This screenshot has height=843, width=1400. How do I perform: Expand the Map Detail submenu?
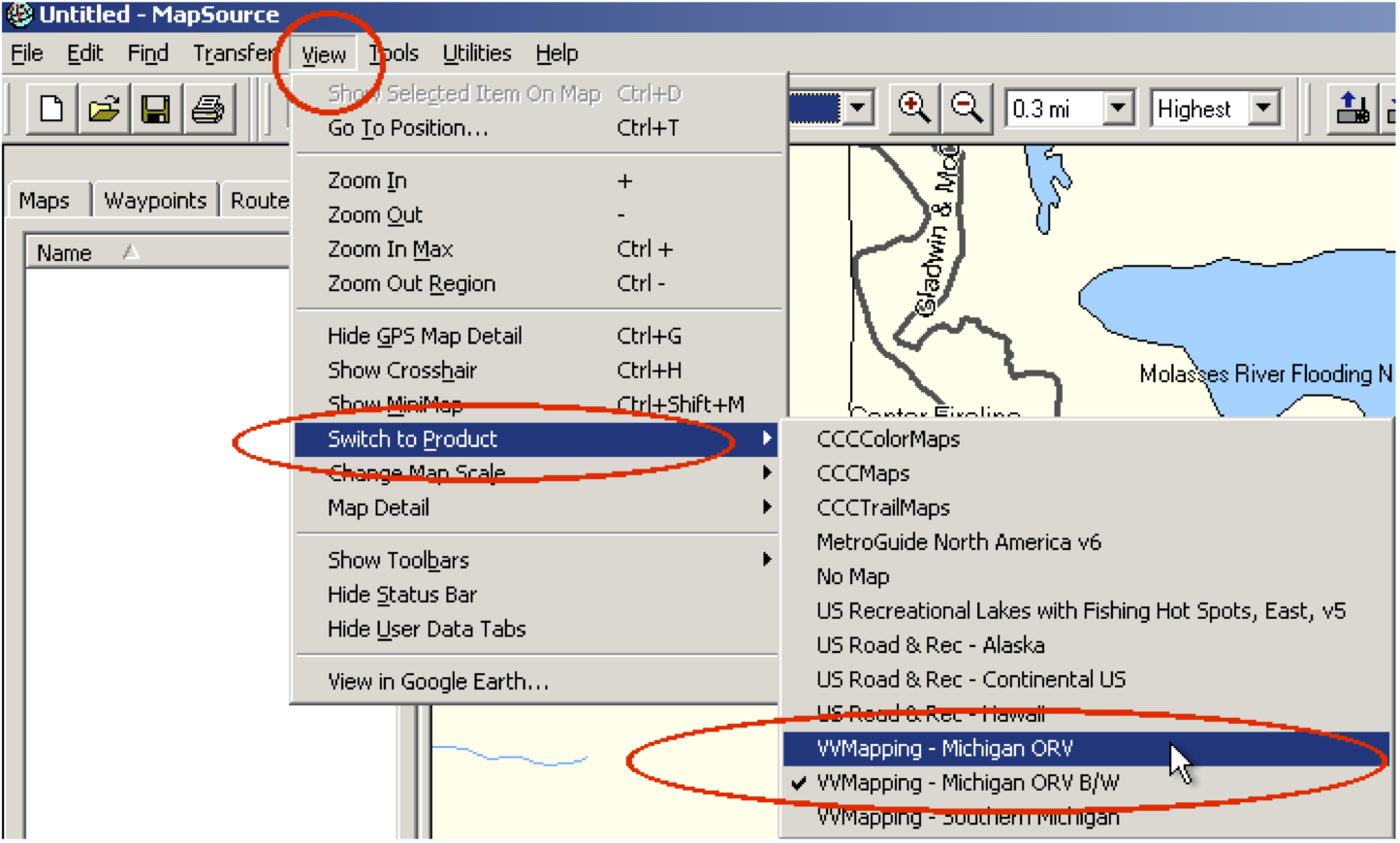pyautogui.click(x=536, y=507)
